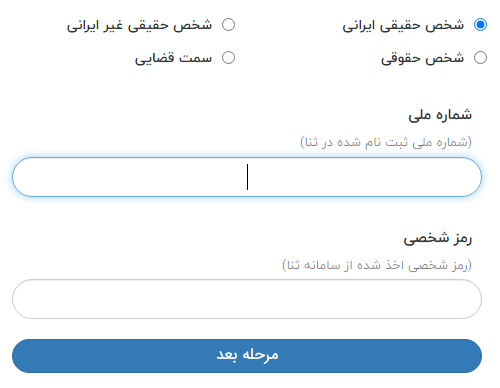
Task: Click the رمز شخصی field heading
Action: 438,238
